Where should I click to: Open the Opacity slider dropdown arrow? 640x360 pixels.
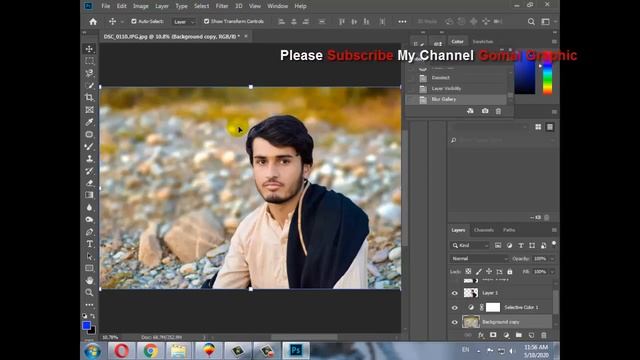tap(552, 259)
